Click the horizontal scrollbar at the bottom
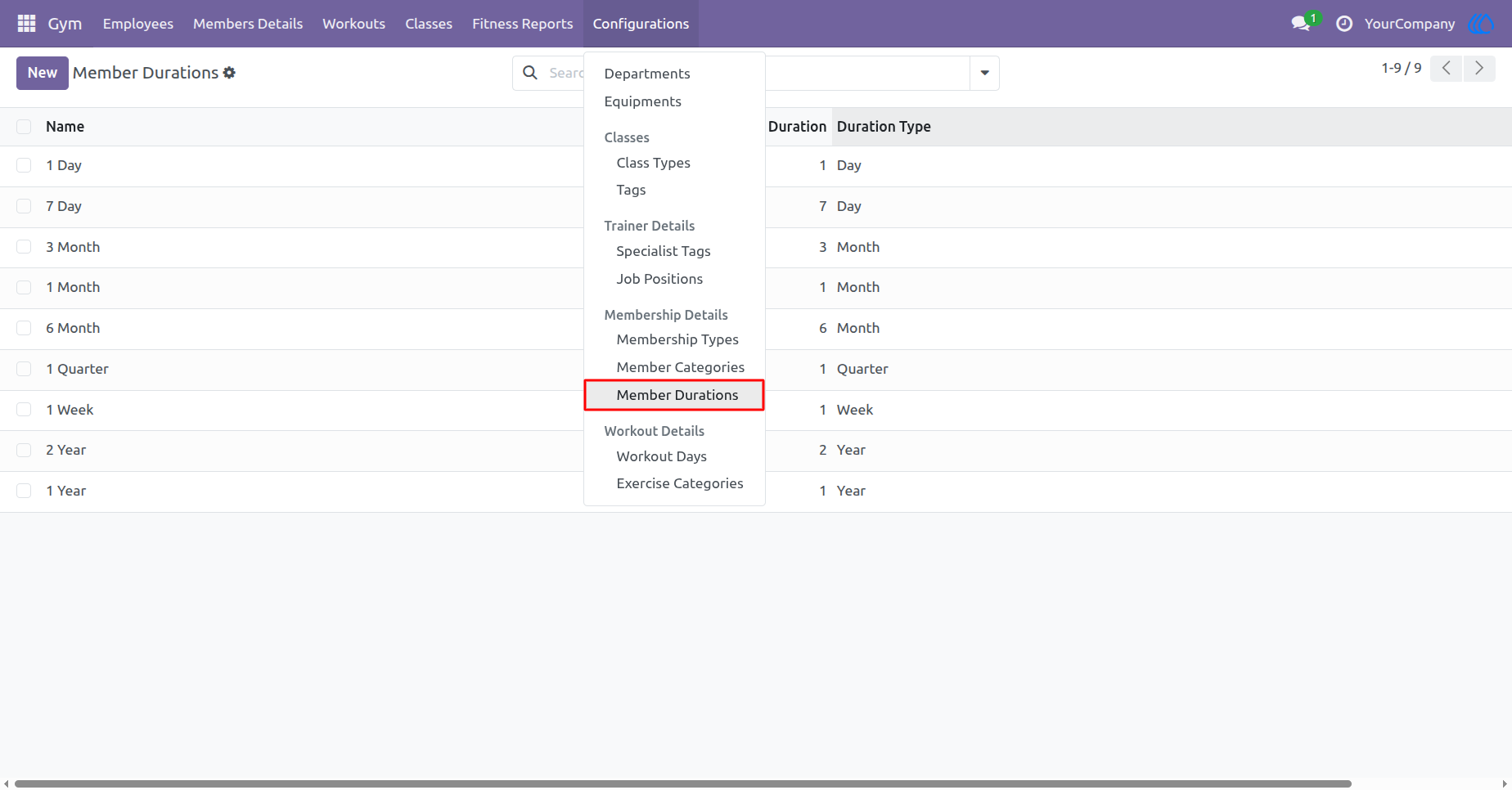 tap(682, 783)
